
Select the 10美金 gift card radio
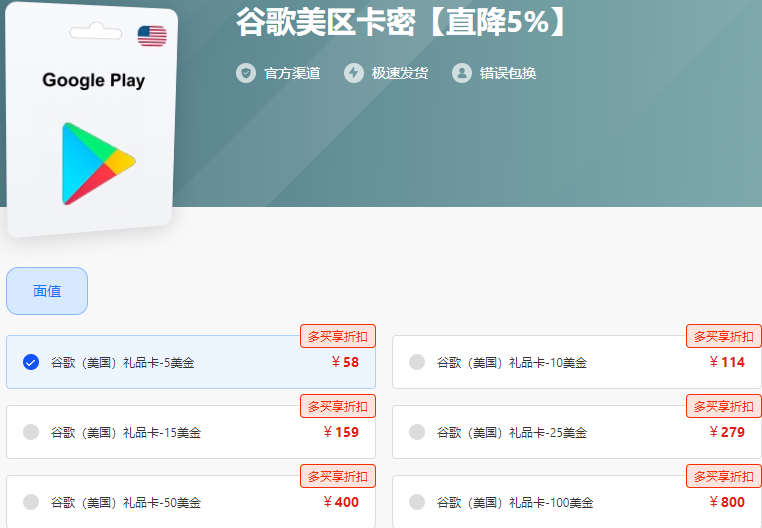[417, 362]
